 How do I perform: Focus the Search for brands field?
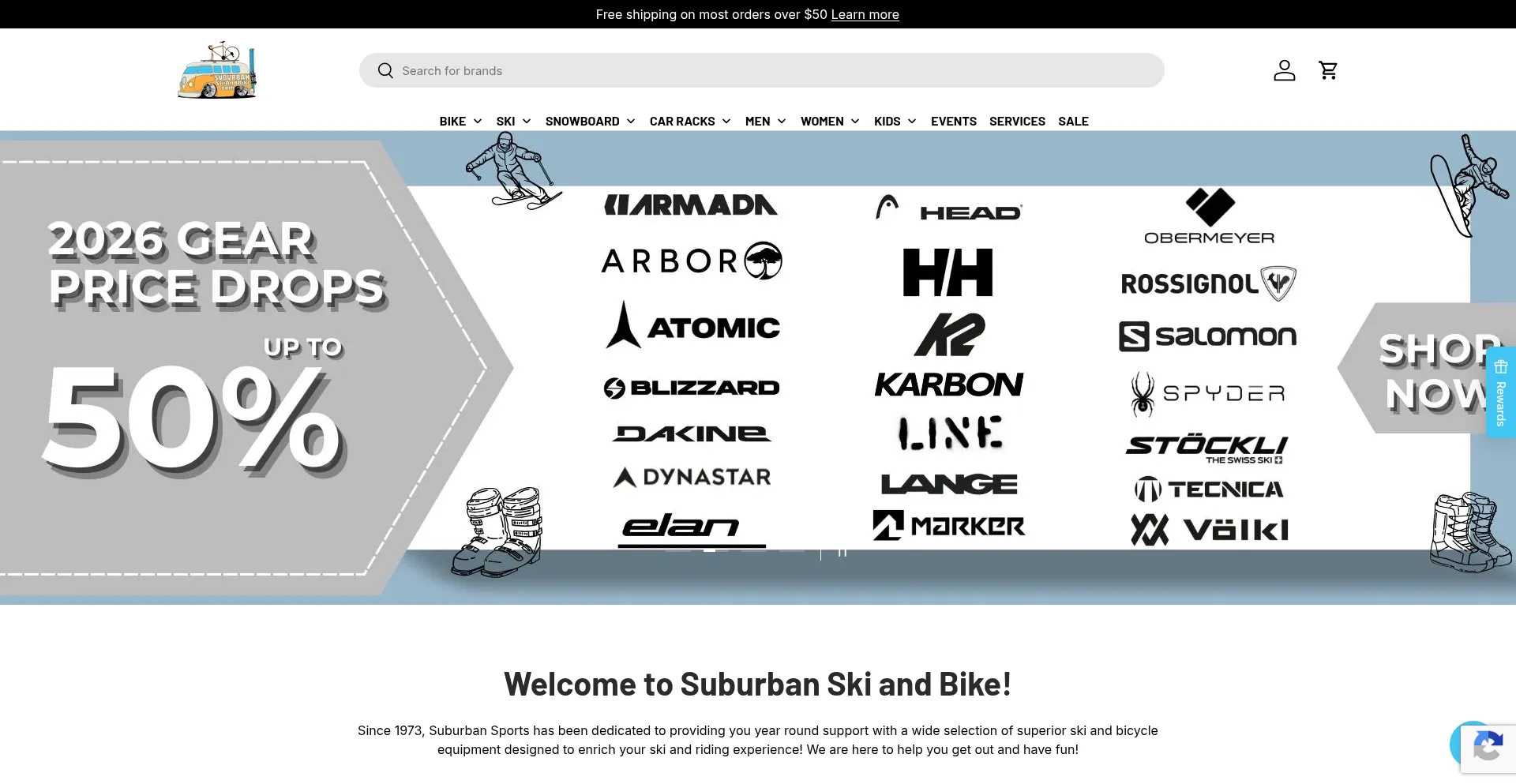761,70
